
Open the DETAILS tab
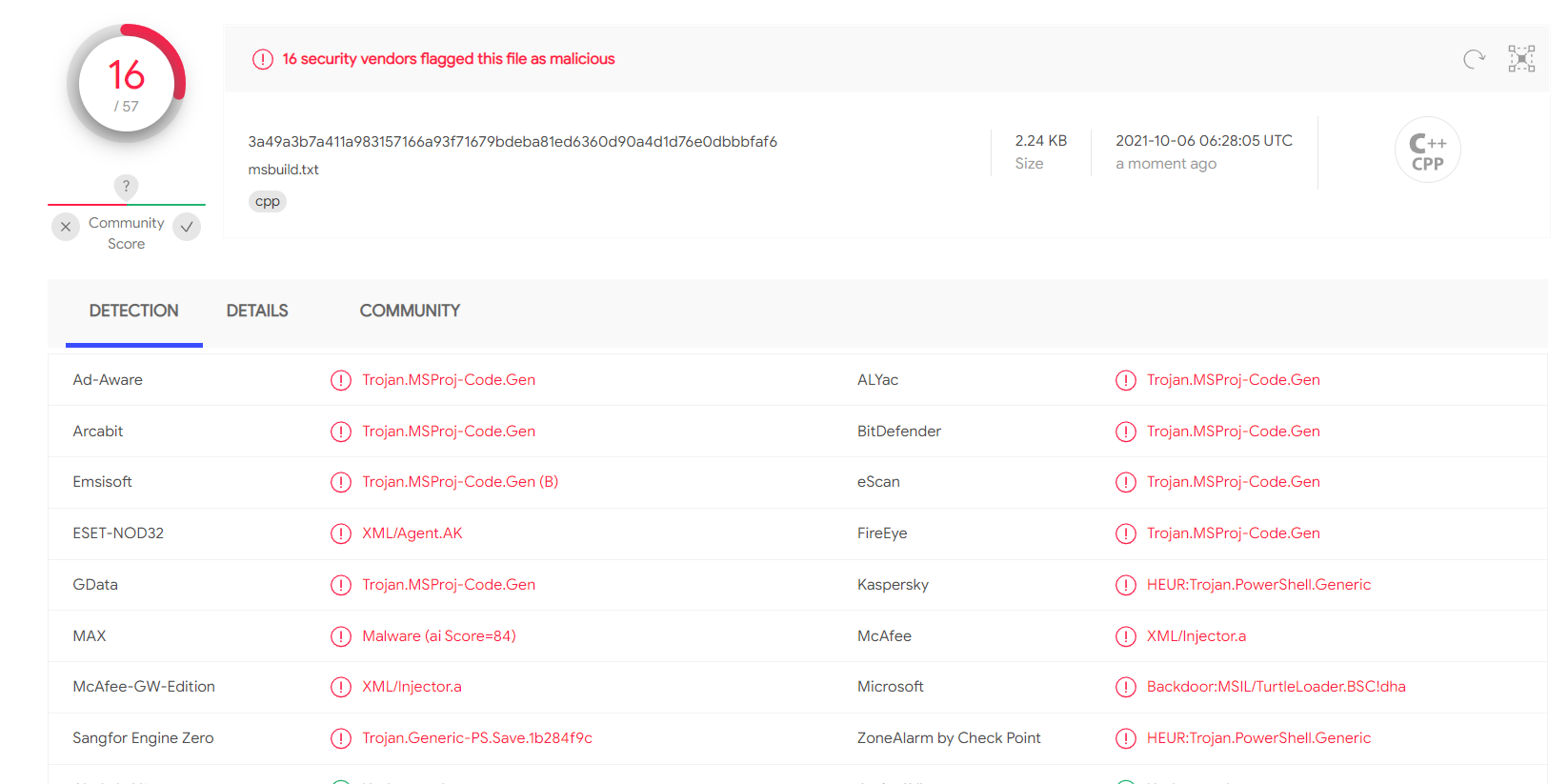point(257,312)
